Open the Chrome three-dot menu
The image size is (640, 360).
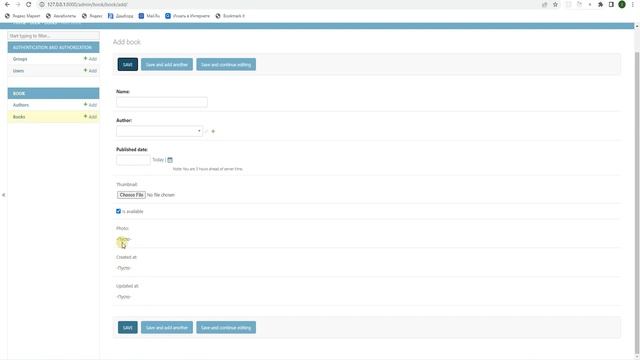pos(633,4)
